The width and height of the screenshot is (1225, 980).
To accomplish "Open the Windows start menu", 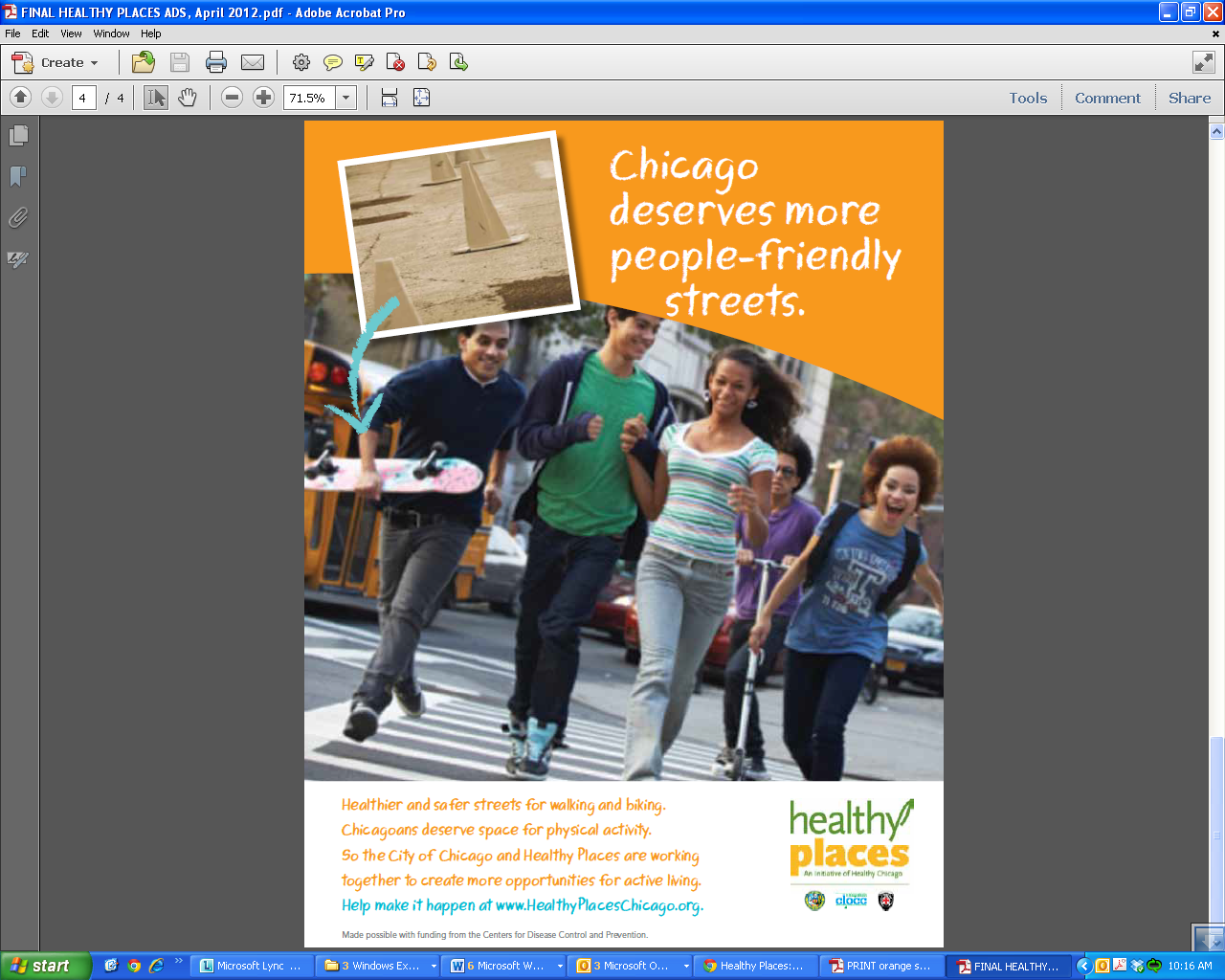I will (45, 966).
